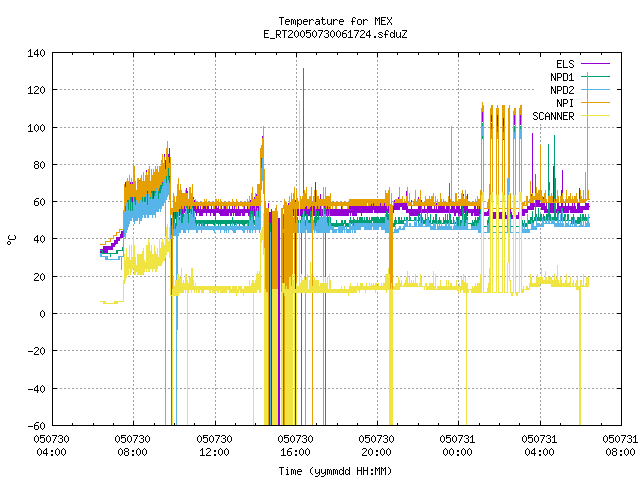
Task: Click the 140 y-axis tick label
Action: click(36, 53)
